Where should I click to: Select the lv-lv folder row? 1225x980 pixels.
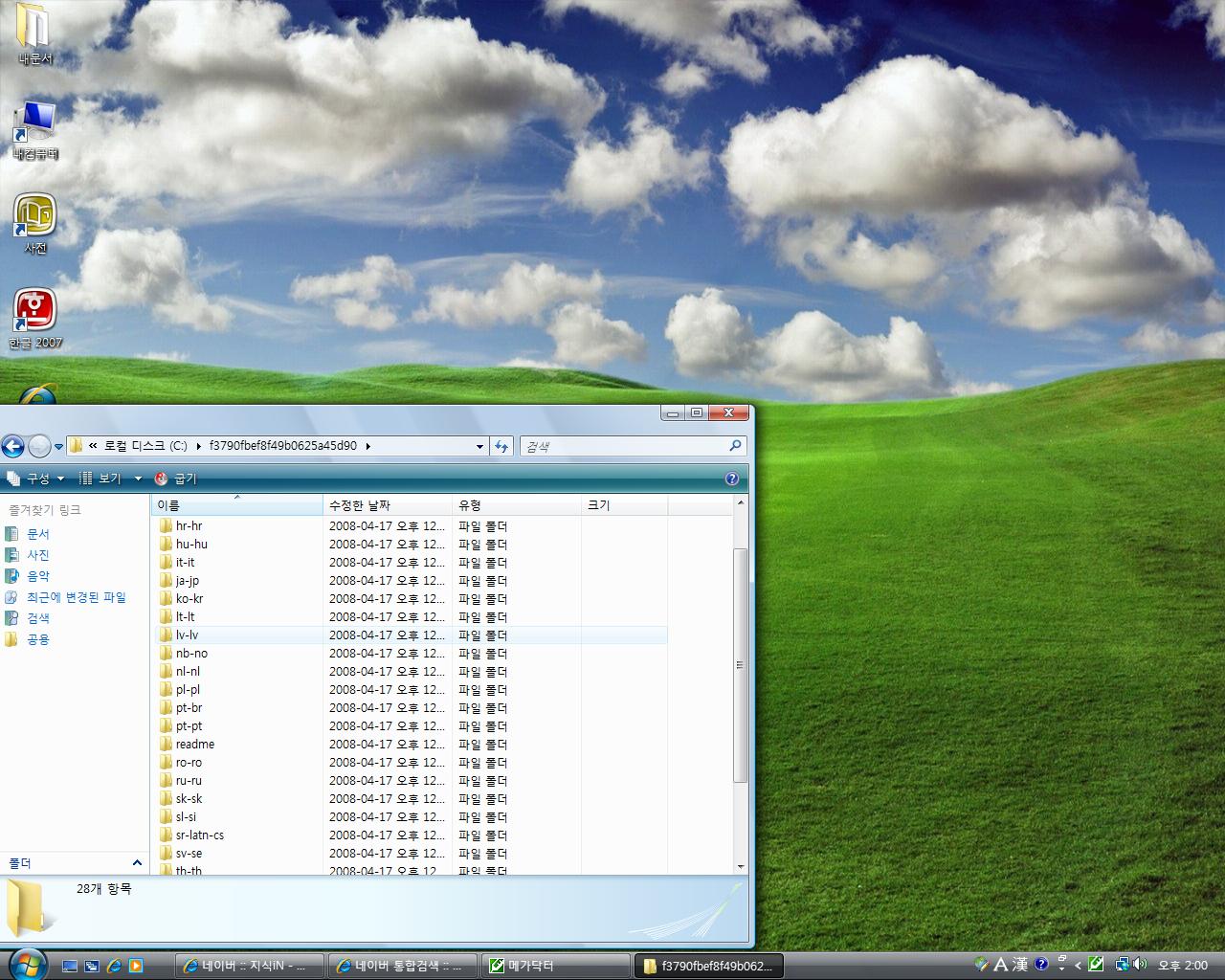[410, 635]
